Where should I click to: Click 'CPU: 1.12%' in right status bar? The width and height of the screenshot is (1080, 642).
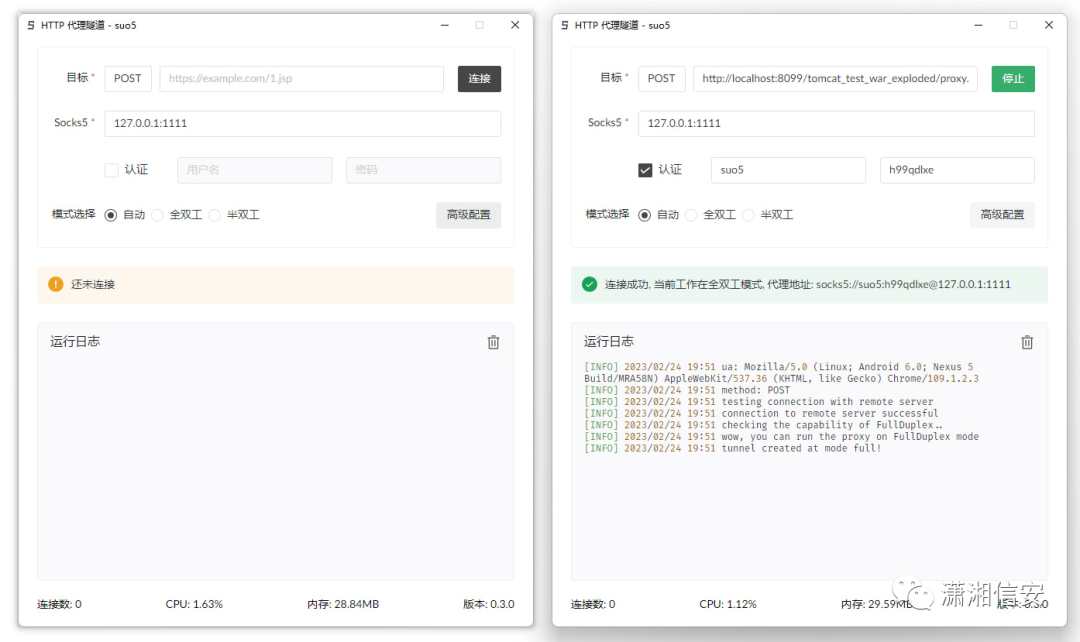(x=728, y=604)
